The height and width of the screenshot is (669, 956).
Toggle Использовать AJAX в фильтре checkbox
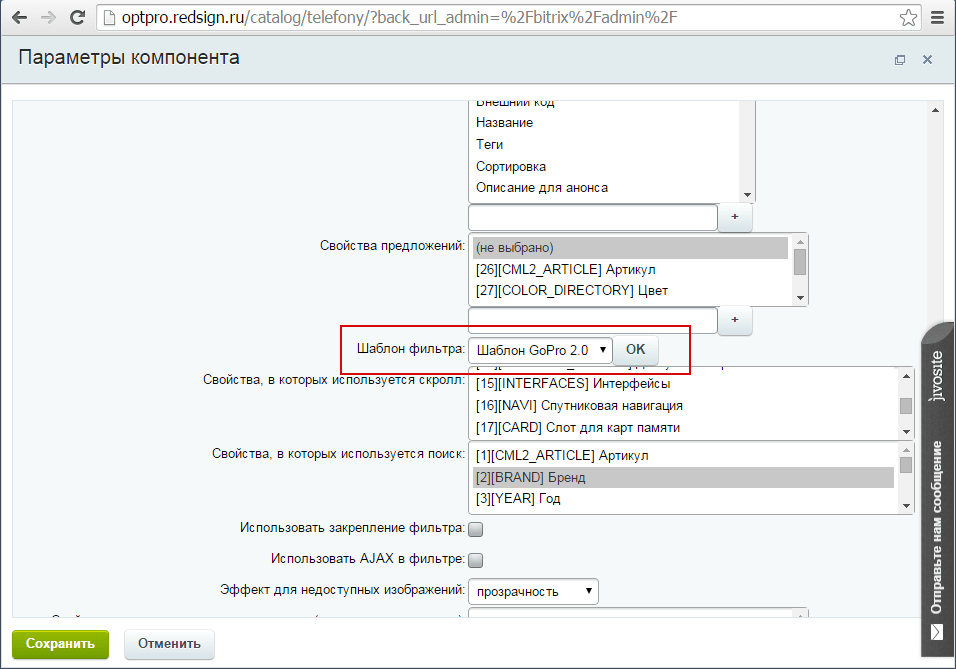tap(476, 560)
